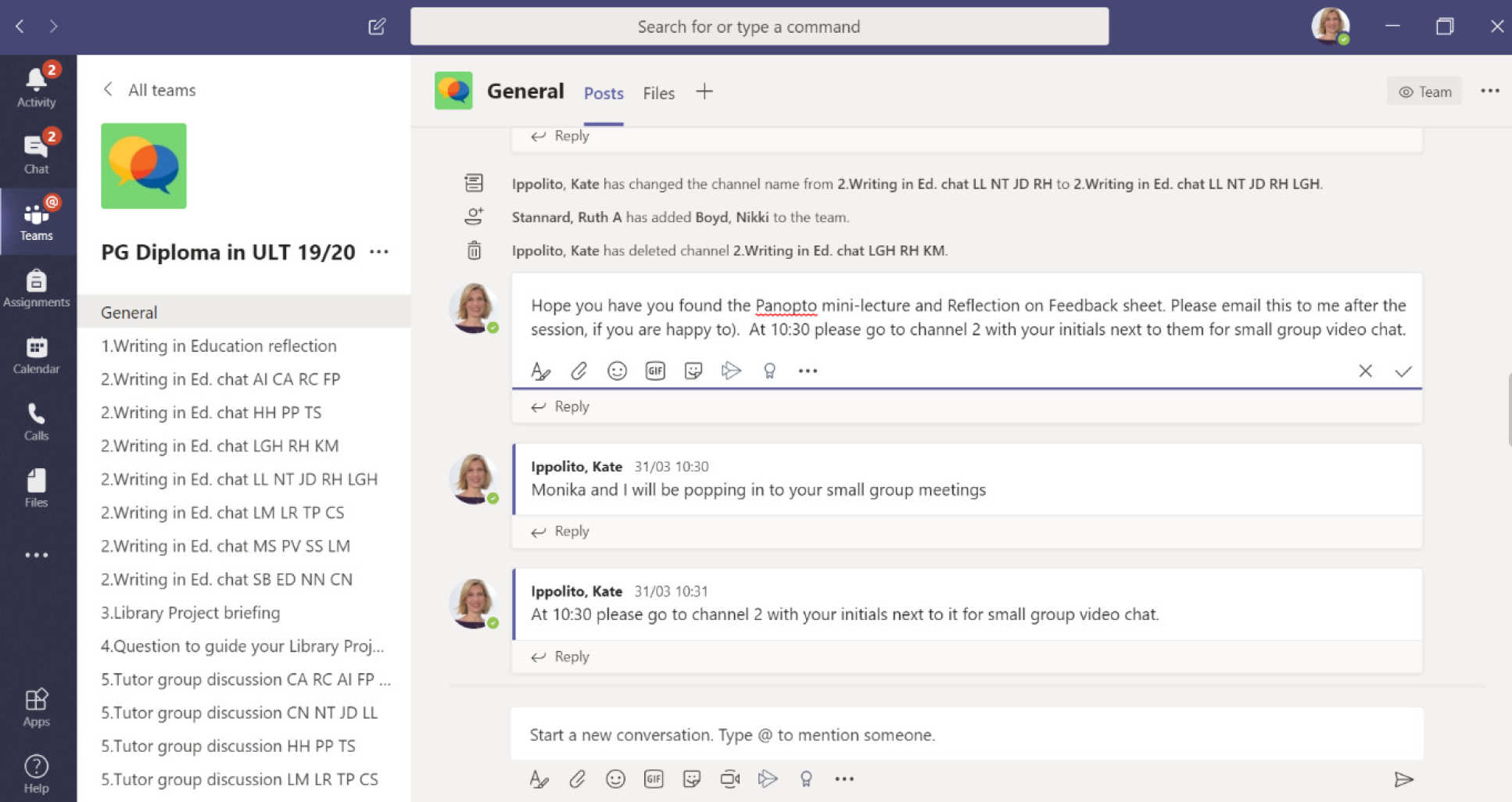Open the Calls section

coord(36,421)
